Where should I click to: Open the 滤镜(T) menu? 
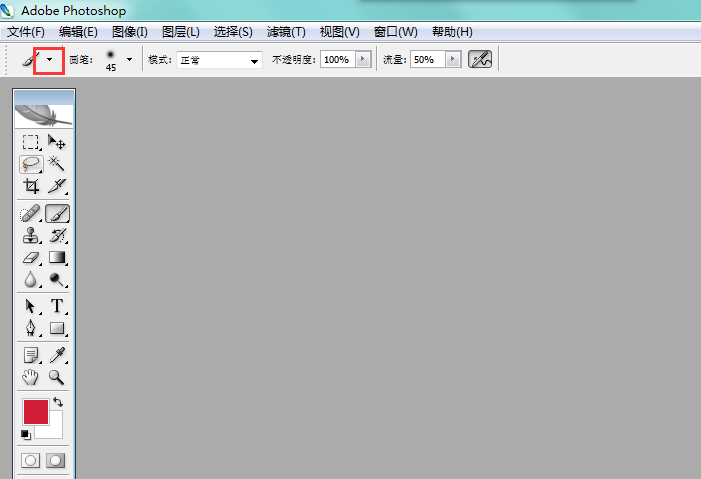click(286, 32)
